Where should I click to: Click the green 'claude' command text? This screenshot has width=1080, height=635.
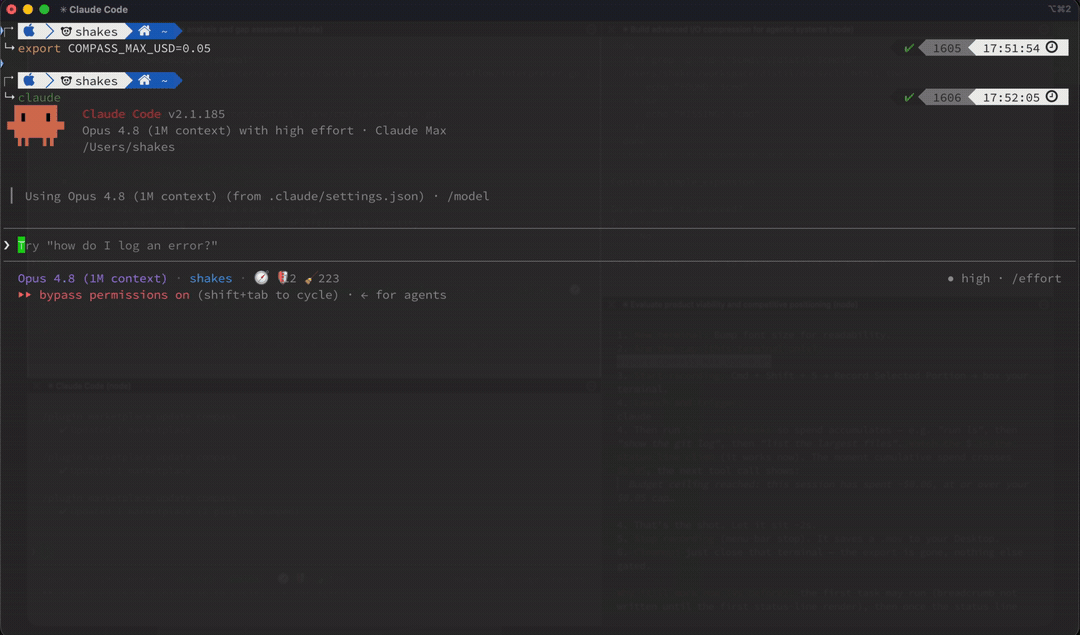[x=39, y=97]
